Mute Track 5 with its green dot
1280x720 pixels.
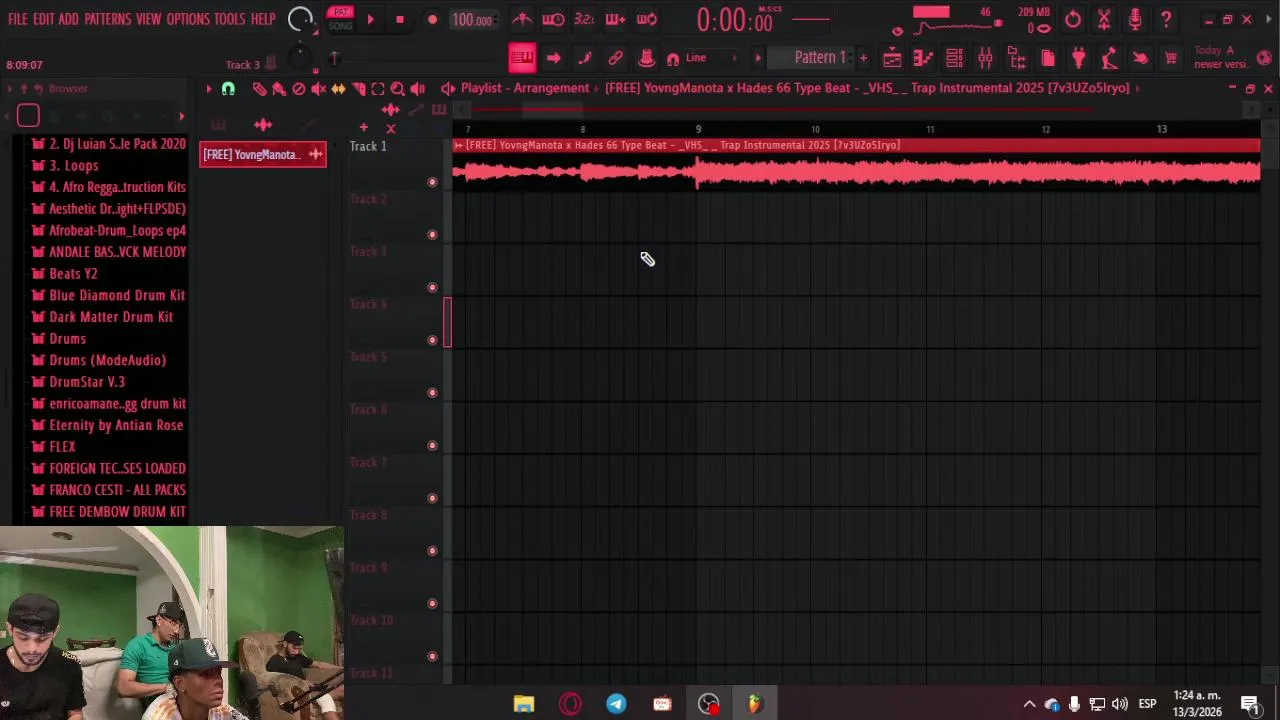tap(432, 393)
